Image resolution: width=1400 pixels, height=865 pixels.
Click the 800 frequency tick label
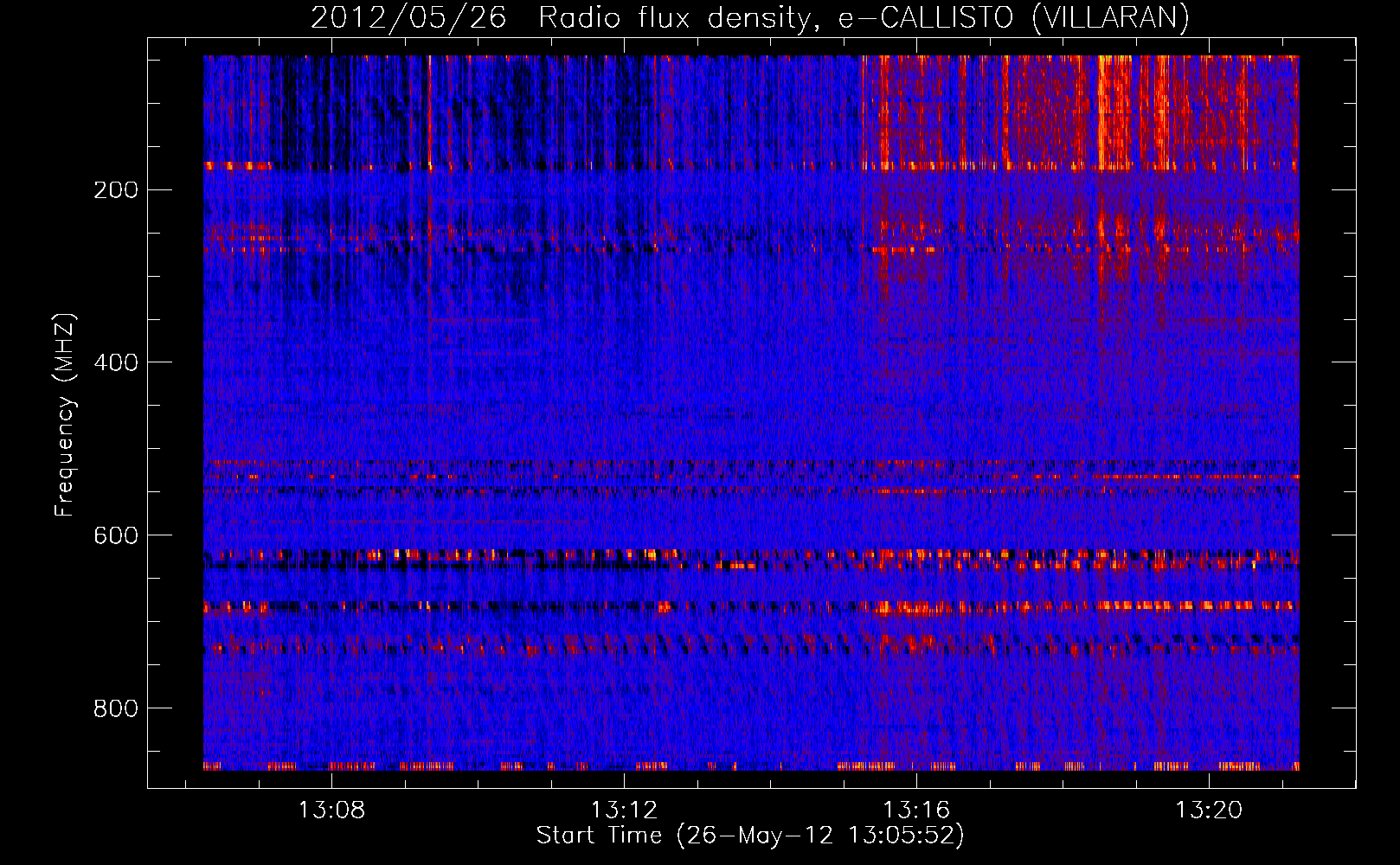[x=116, y=709]
